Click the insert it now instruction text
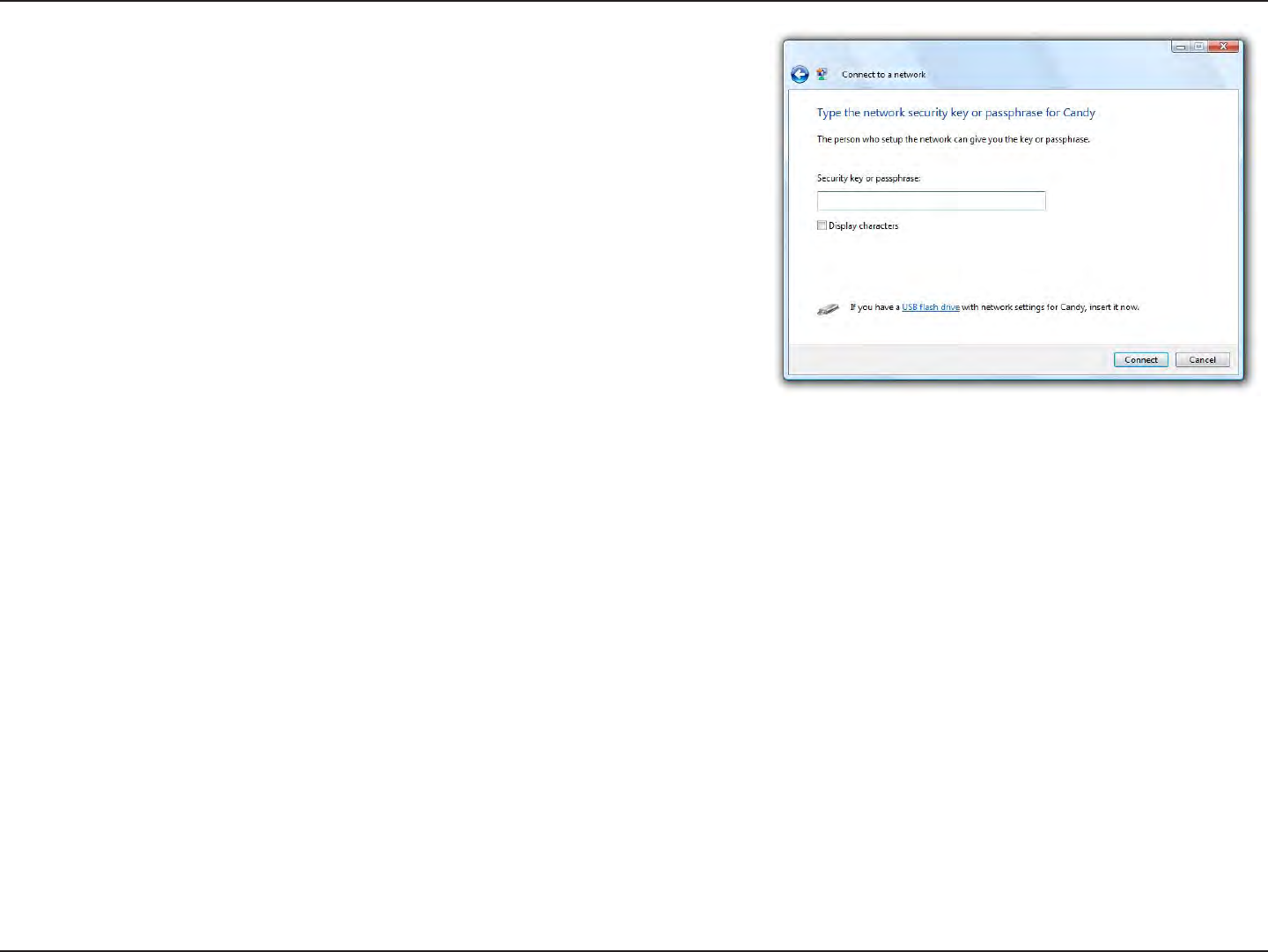This screenshot has width=1268, height=952. tap(1114, 307)
